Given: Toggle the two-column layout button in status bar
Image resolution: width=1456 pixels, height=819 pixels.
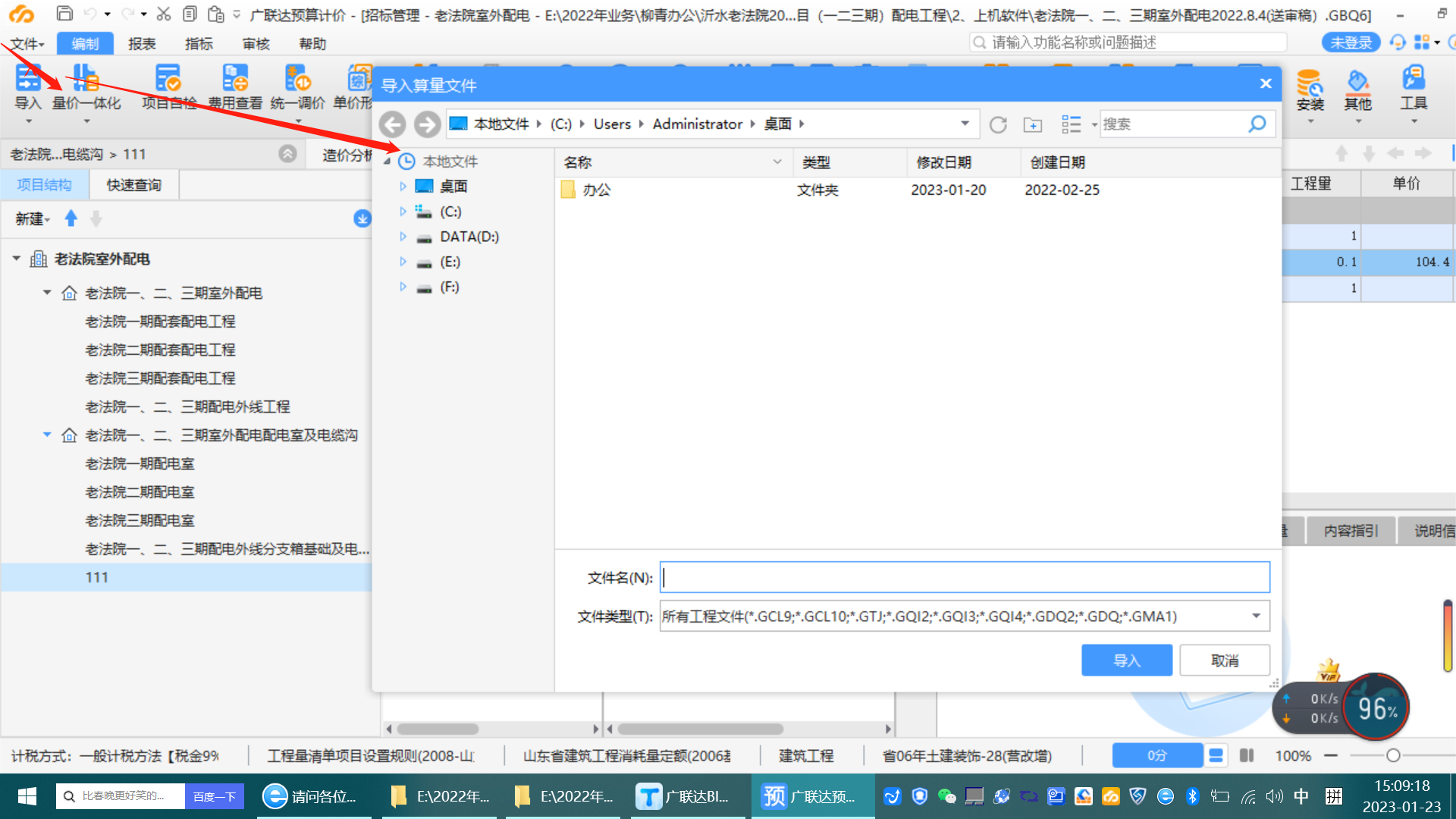Looking at the screenshot, I should [x=1247, y=755].
